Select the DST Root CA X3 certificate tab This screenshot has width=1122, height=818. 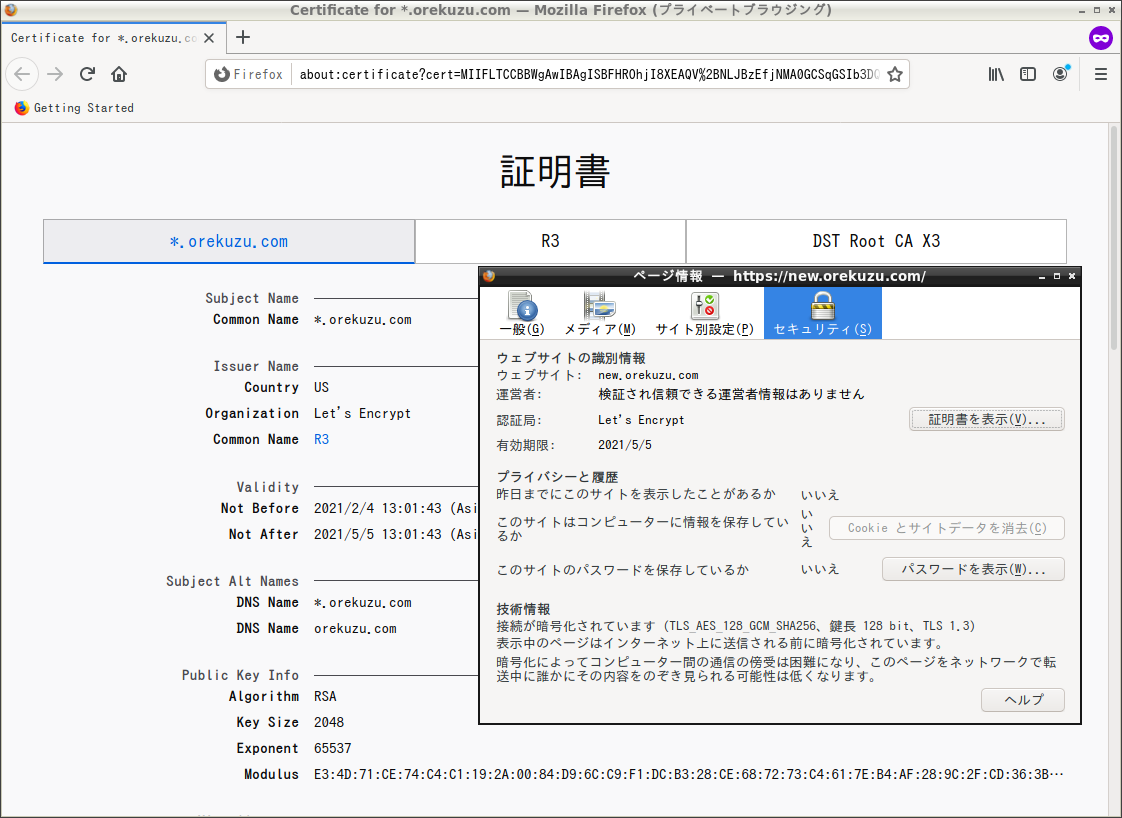(877, 241)
